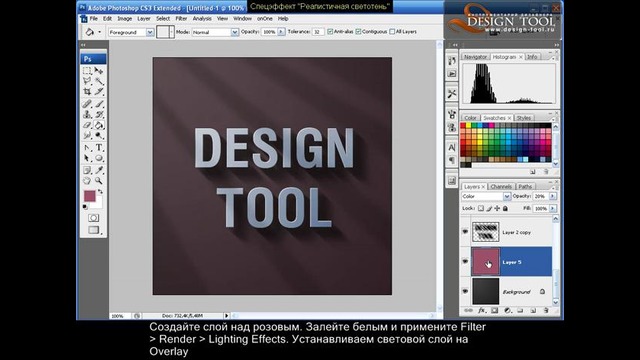Select the Horizontal Type tool
640x360 pixels.
(99, 147)
